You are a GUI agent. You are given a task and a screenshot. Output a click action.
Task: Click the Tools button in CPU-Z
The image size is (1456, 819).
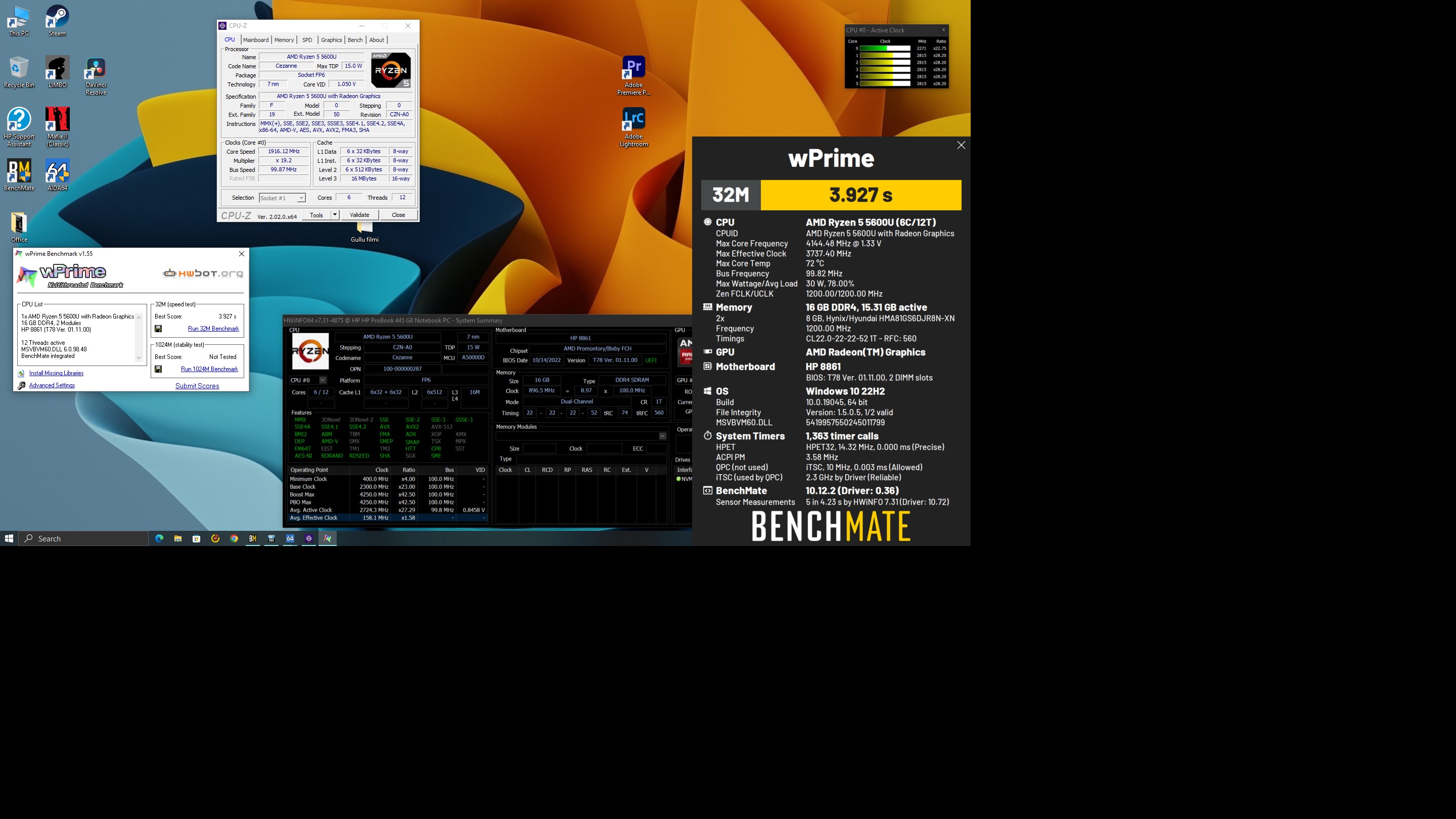[316, 215]
